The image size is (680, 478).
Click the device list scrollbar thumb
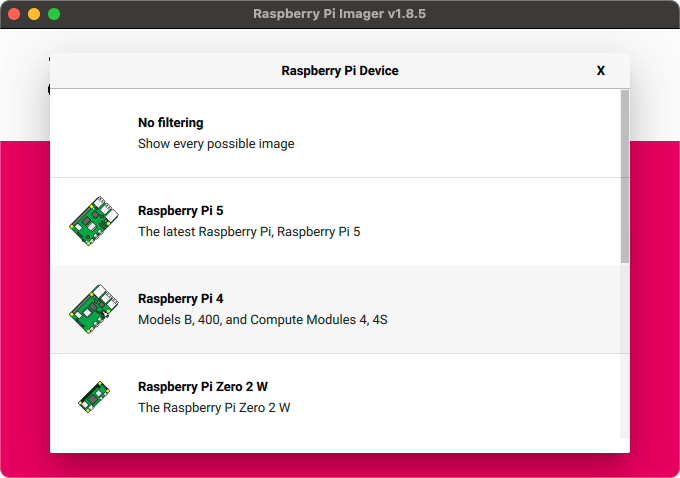[x=625, y=175]
